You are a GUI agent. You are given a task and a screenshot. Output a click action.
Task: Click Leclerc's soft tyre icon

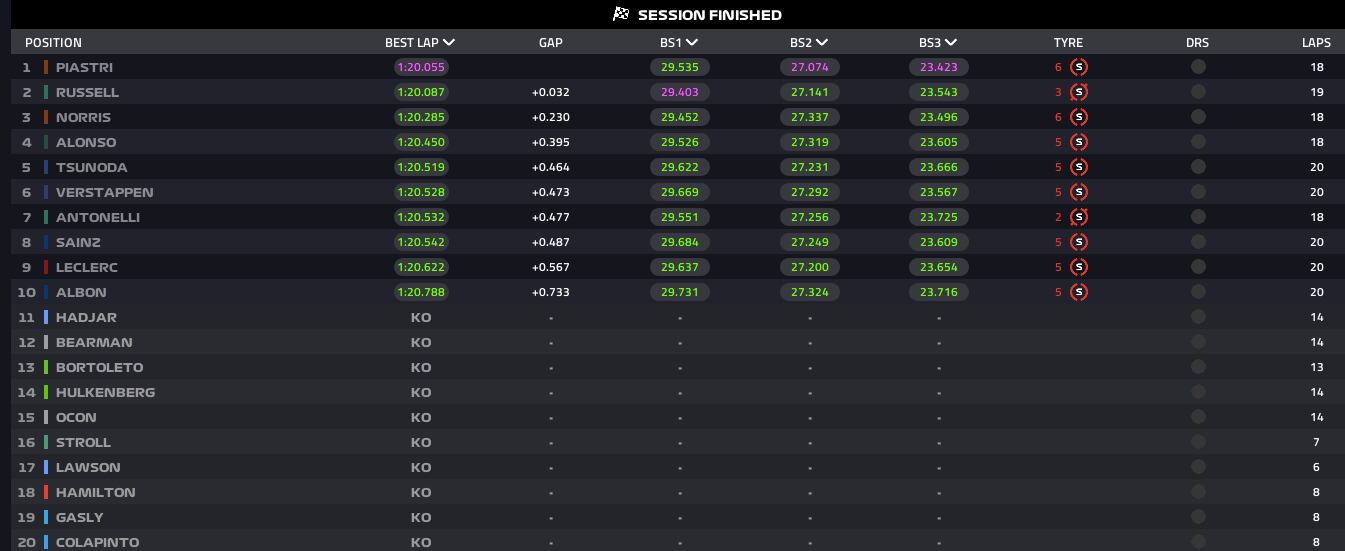click(1078, 267)
